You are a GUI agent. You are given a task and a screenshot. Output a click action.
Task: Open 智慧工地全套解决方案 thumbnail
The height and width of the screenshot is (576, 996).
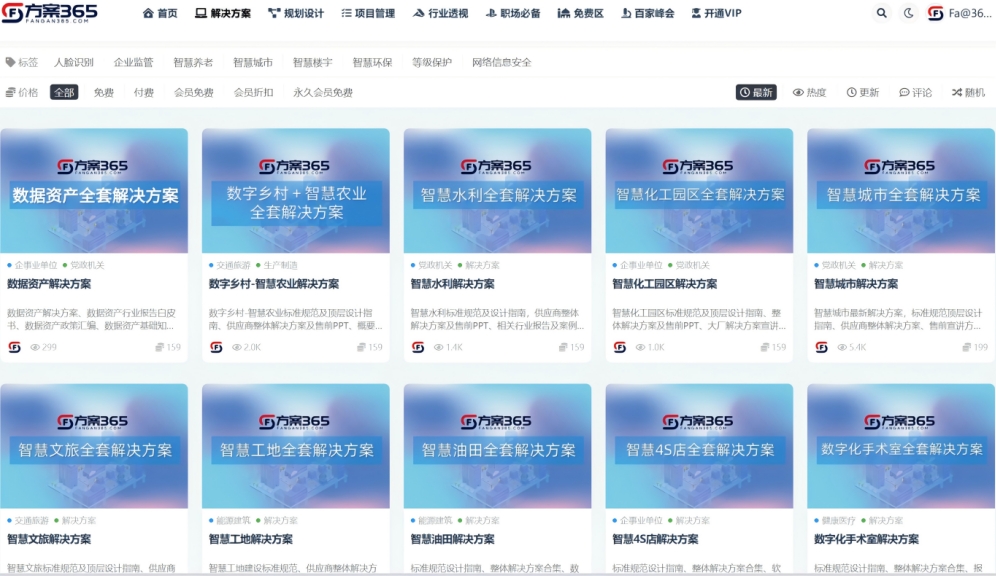[x=296, y=446]
